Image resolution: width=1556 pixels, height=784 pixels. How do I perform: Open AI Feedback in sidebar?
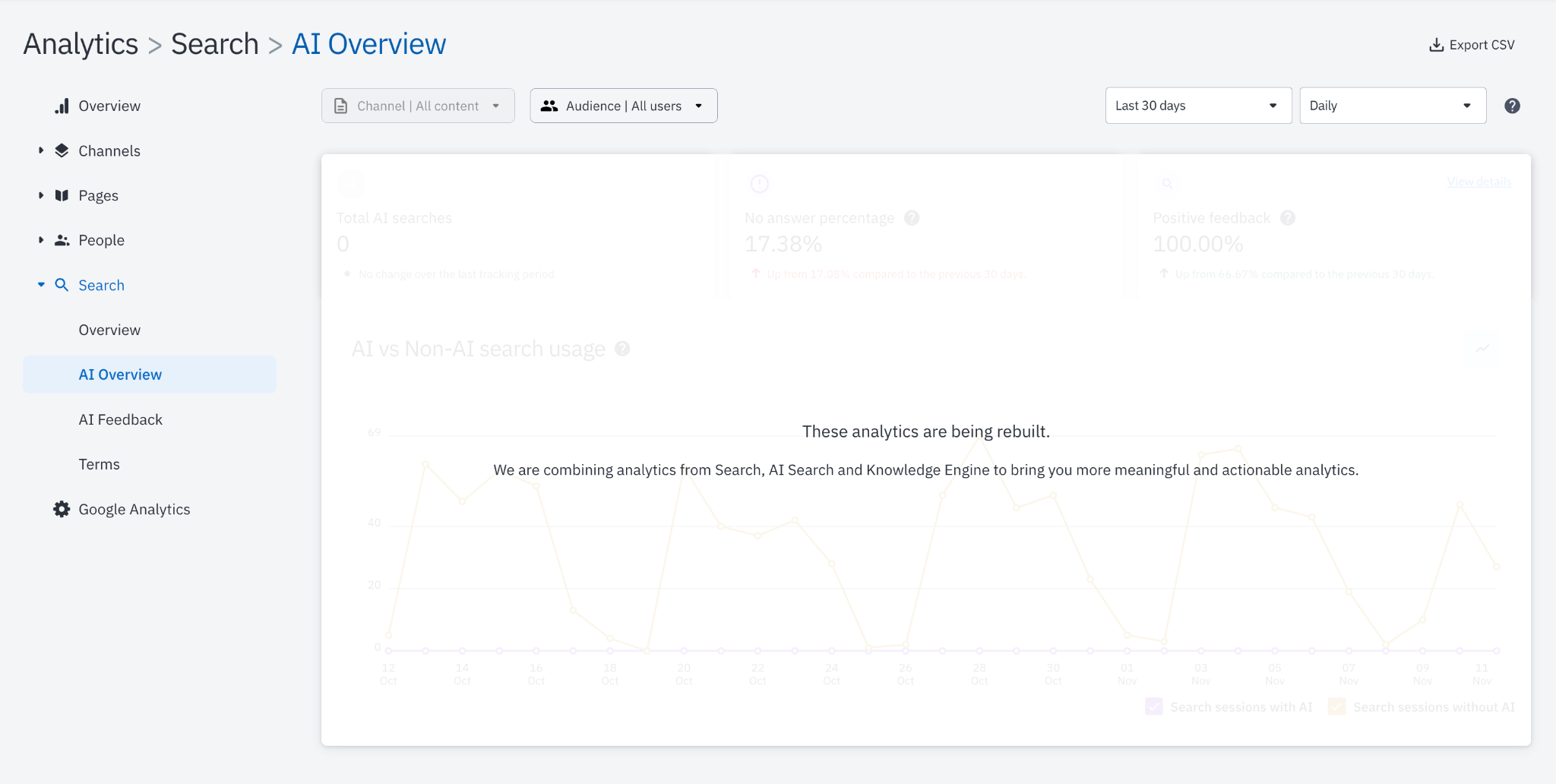(120, 419)
